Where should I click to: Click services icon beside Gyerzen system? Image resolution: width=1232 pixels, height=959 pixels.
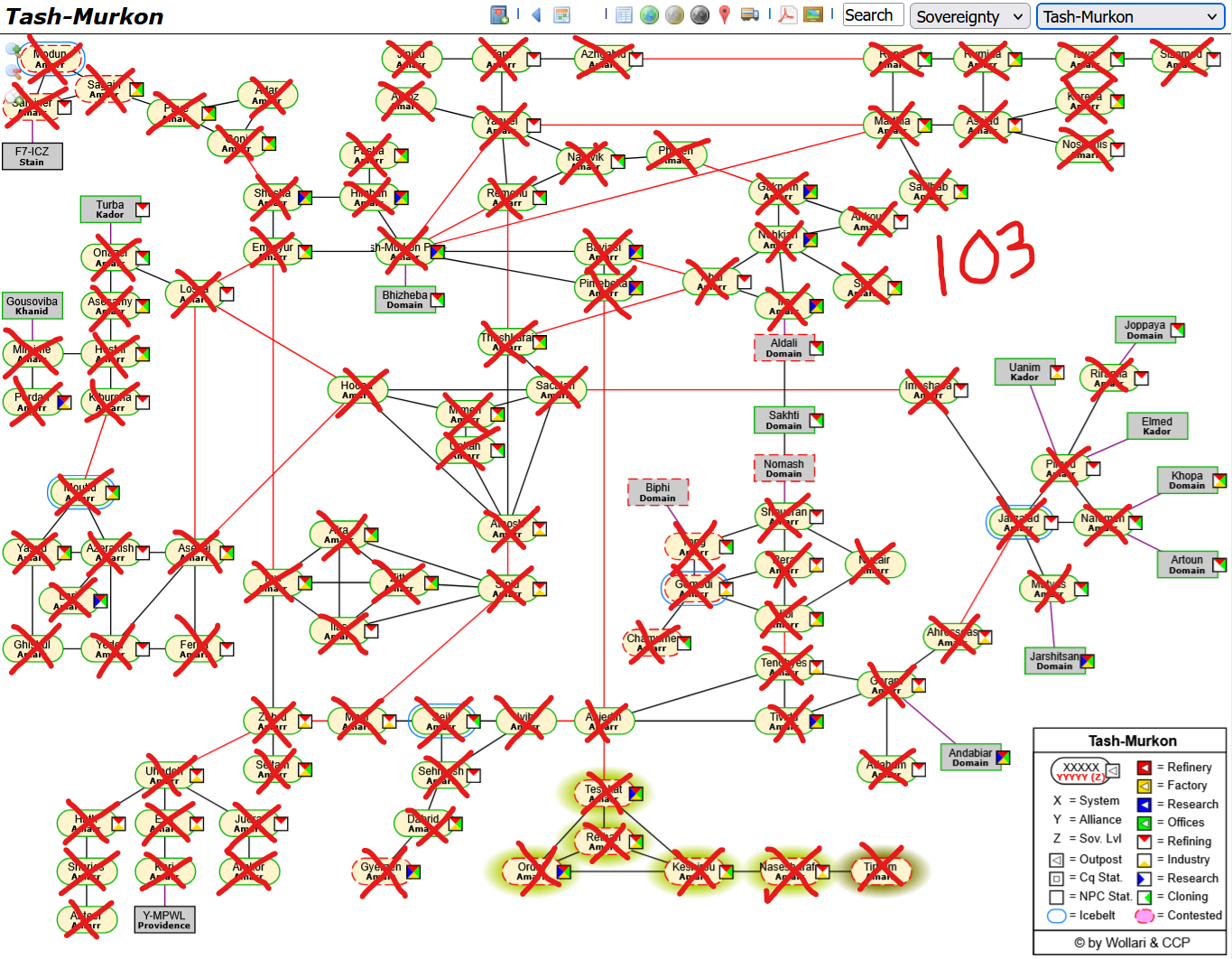click(x=413, y=871)
